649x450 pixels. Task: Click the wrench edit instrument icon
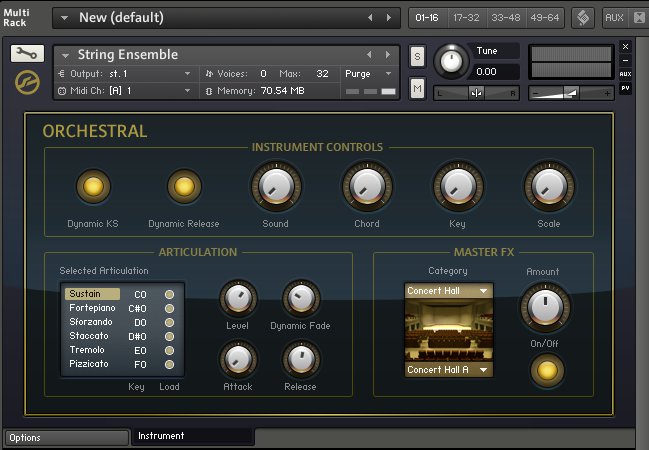(x=27, y=54)
